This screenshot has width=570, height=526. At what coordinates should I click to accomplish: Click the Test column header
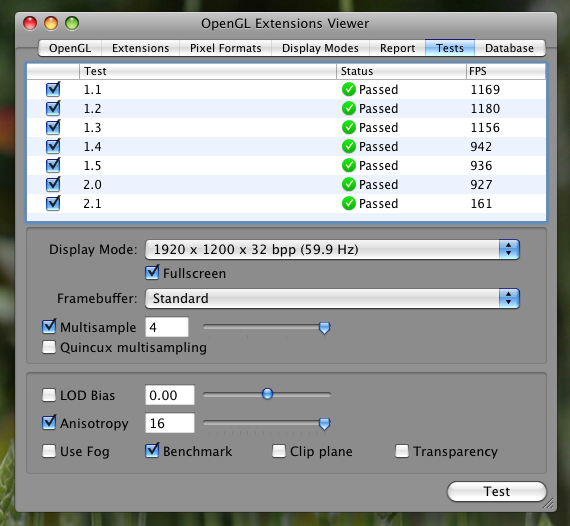coord(208,71)
